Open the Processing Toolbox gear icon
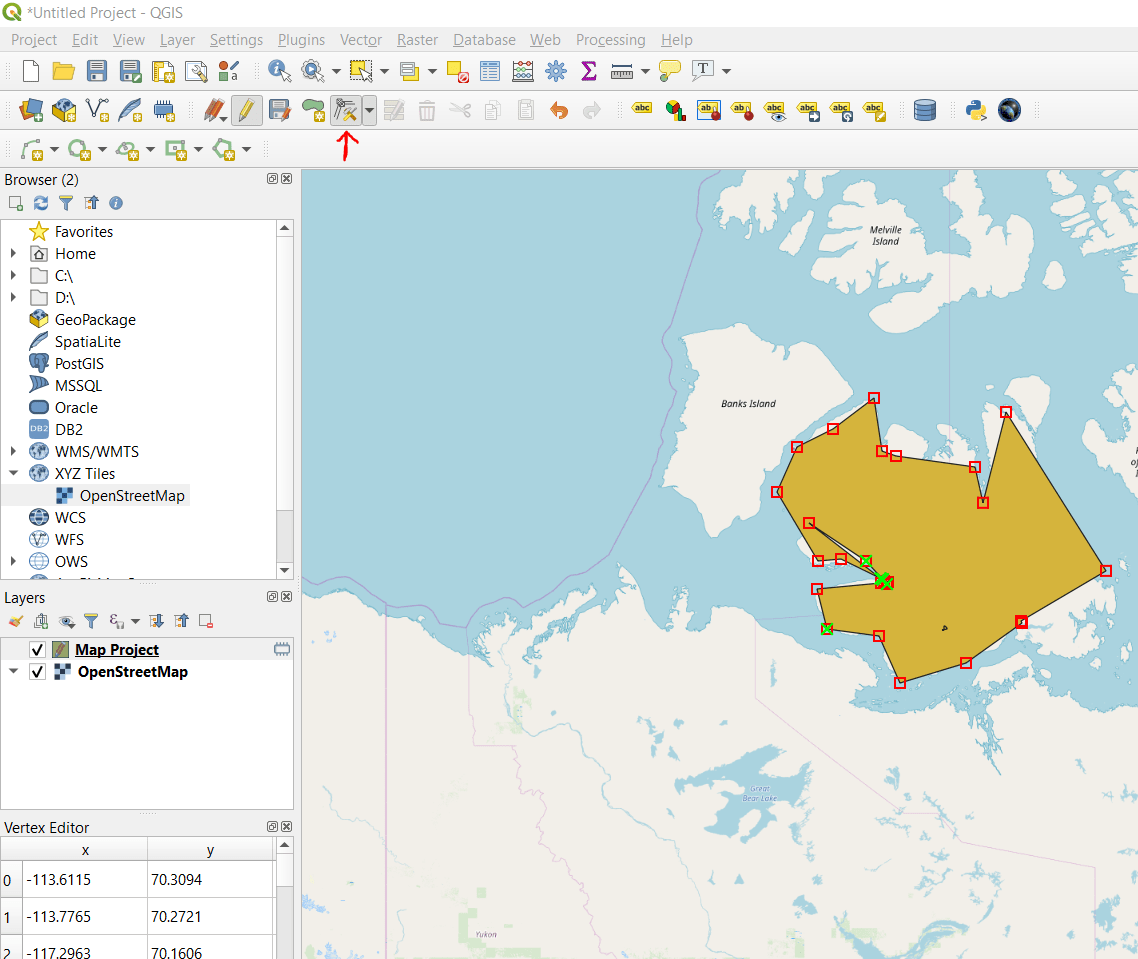The height and width of the screenshot is (959, 1138). (556, 71)
